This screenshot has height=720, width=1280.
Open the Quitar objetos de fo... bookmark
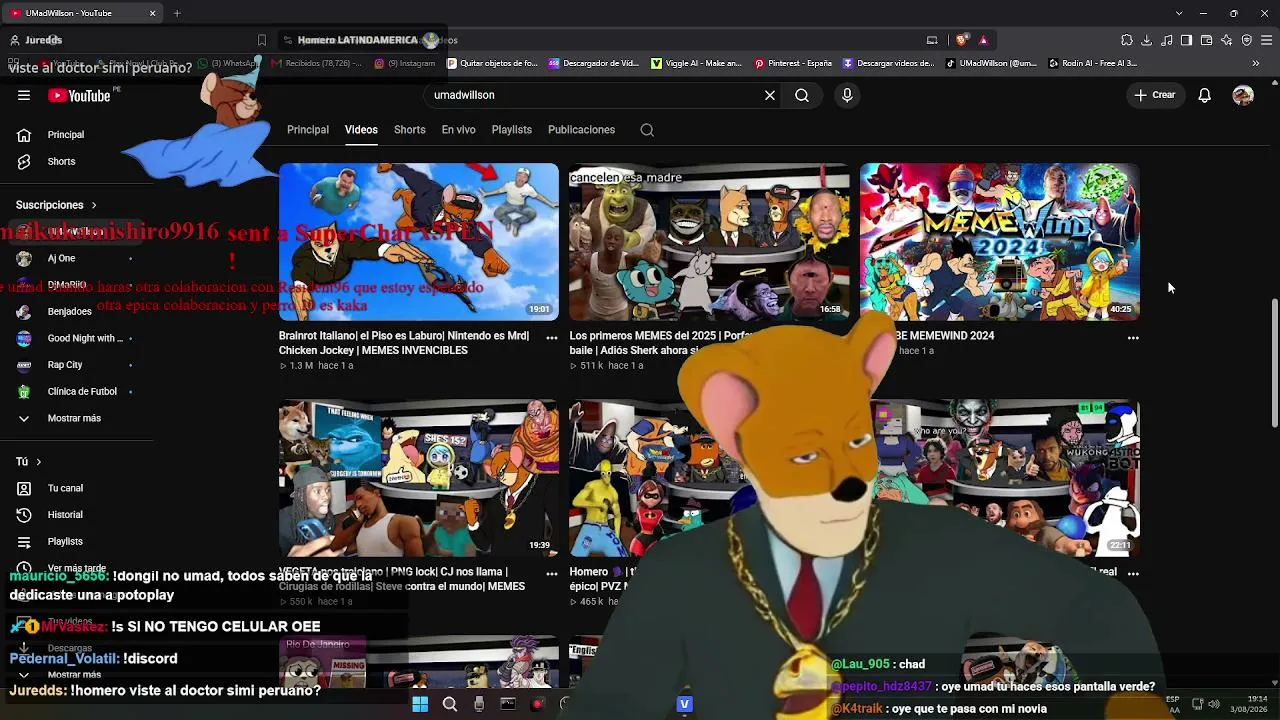tap(492, 63)
